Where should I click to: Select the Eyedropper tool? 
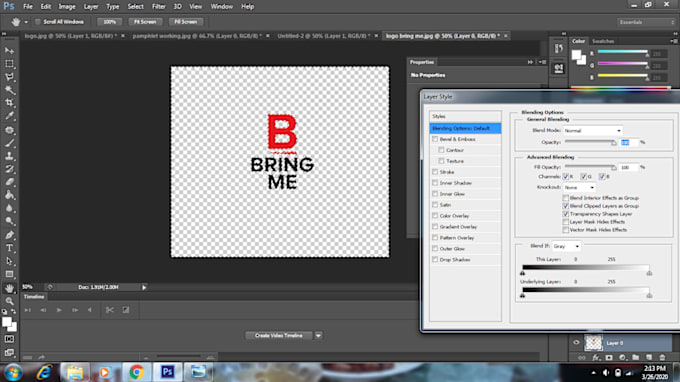pos(9,116)
